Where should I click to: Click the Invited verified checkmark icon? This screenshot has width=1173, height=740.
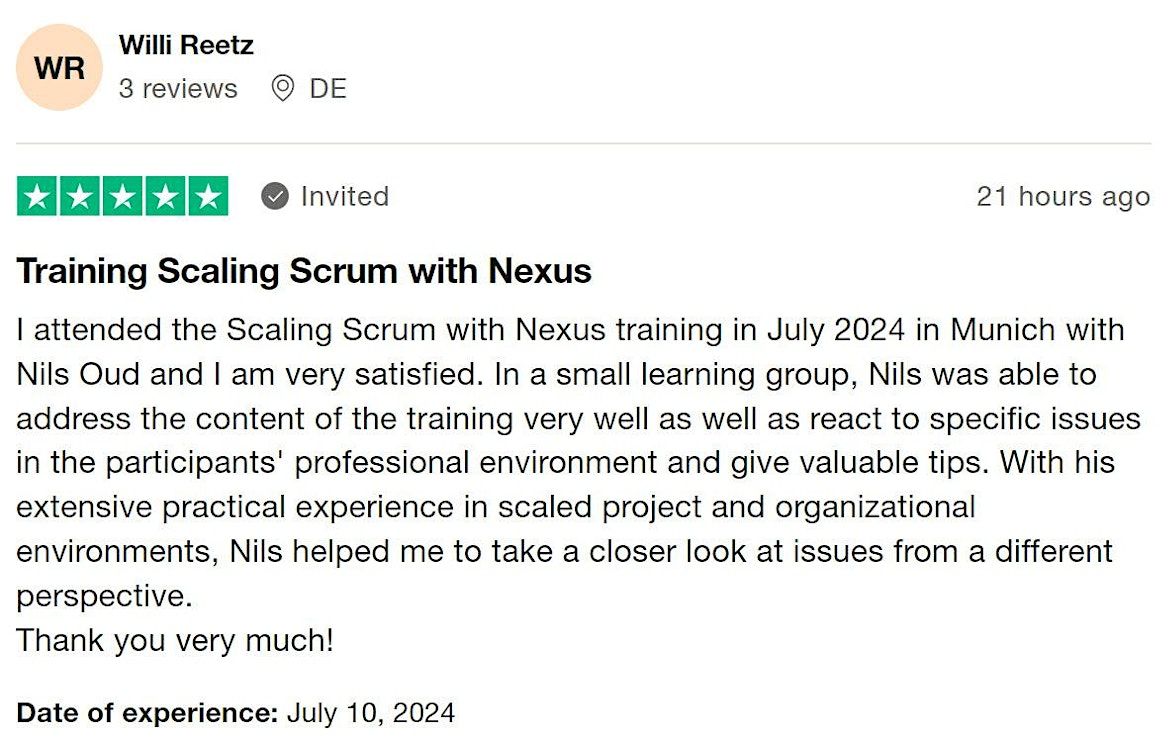click(275, 197)
